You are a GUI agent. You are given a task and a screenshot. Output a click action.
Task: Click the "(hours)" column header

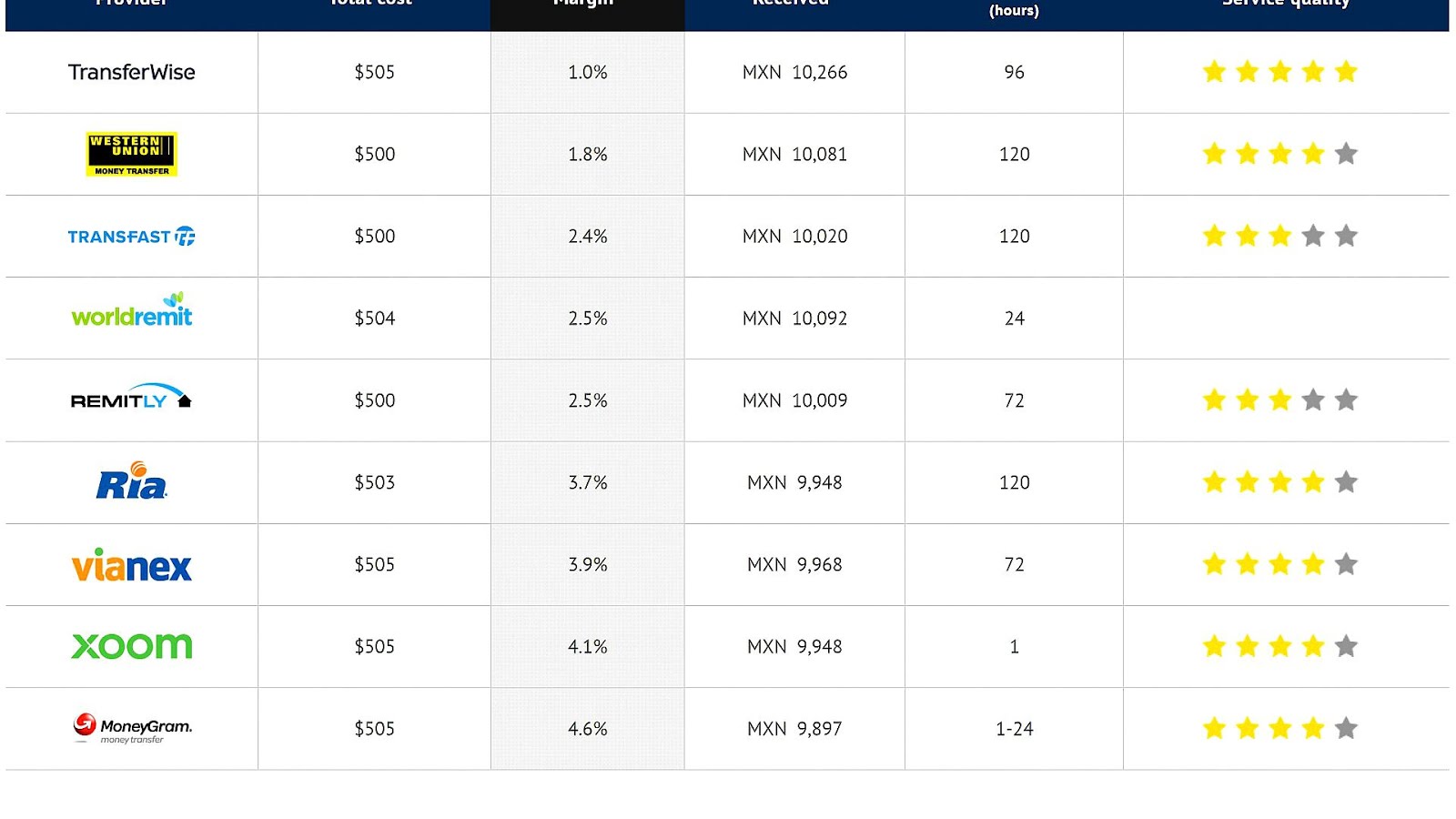tap(1014, 11)
